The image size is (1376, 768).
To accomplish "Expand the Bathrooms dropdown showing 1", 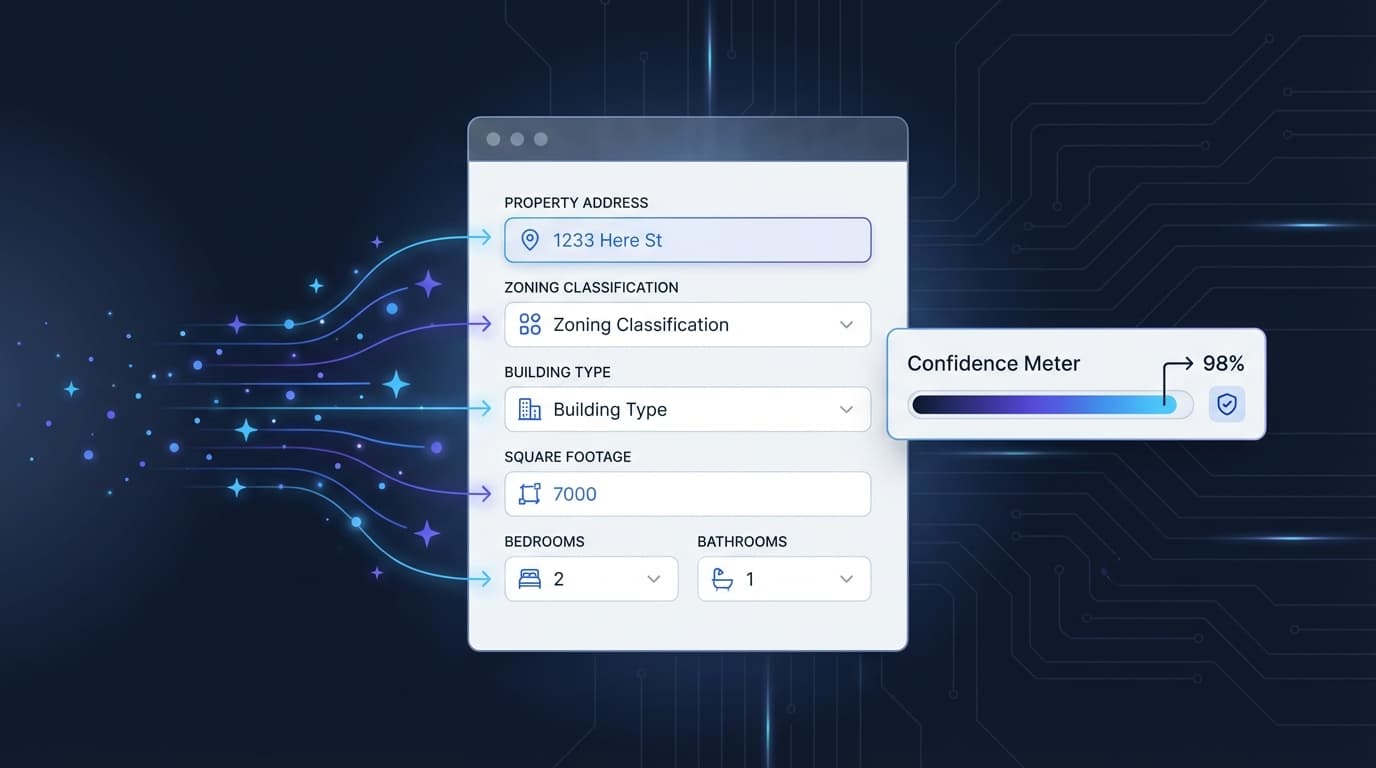I will [x=846, y=578].
